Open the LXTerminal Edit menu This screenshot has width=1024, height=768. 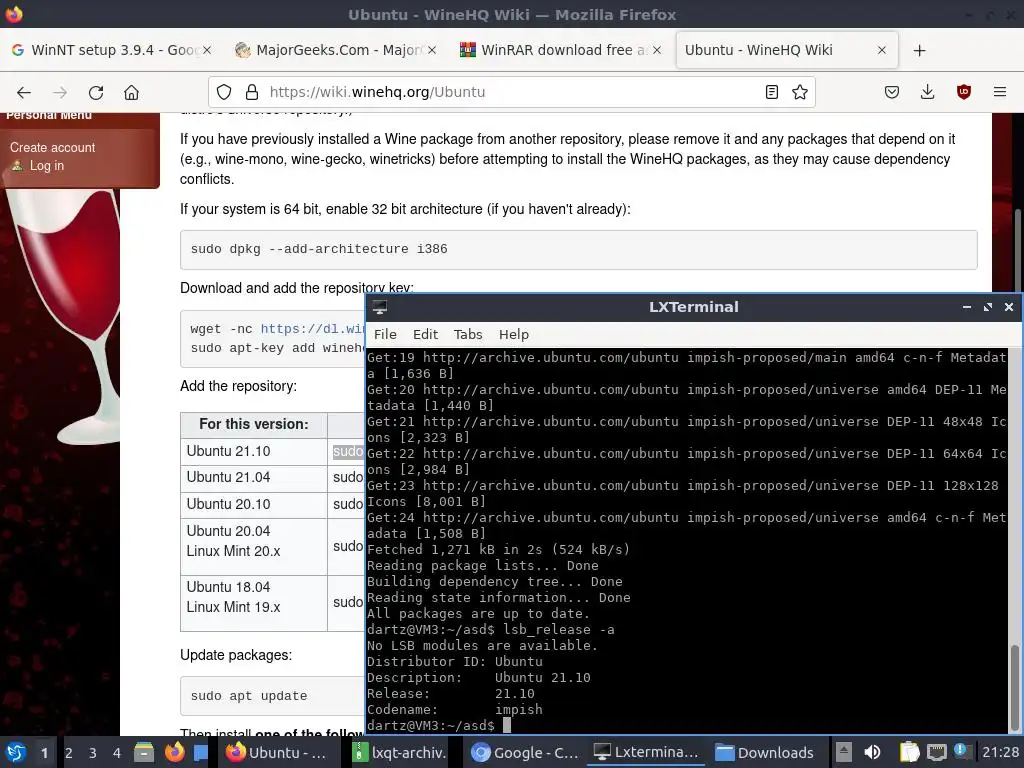[425, 334]
